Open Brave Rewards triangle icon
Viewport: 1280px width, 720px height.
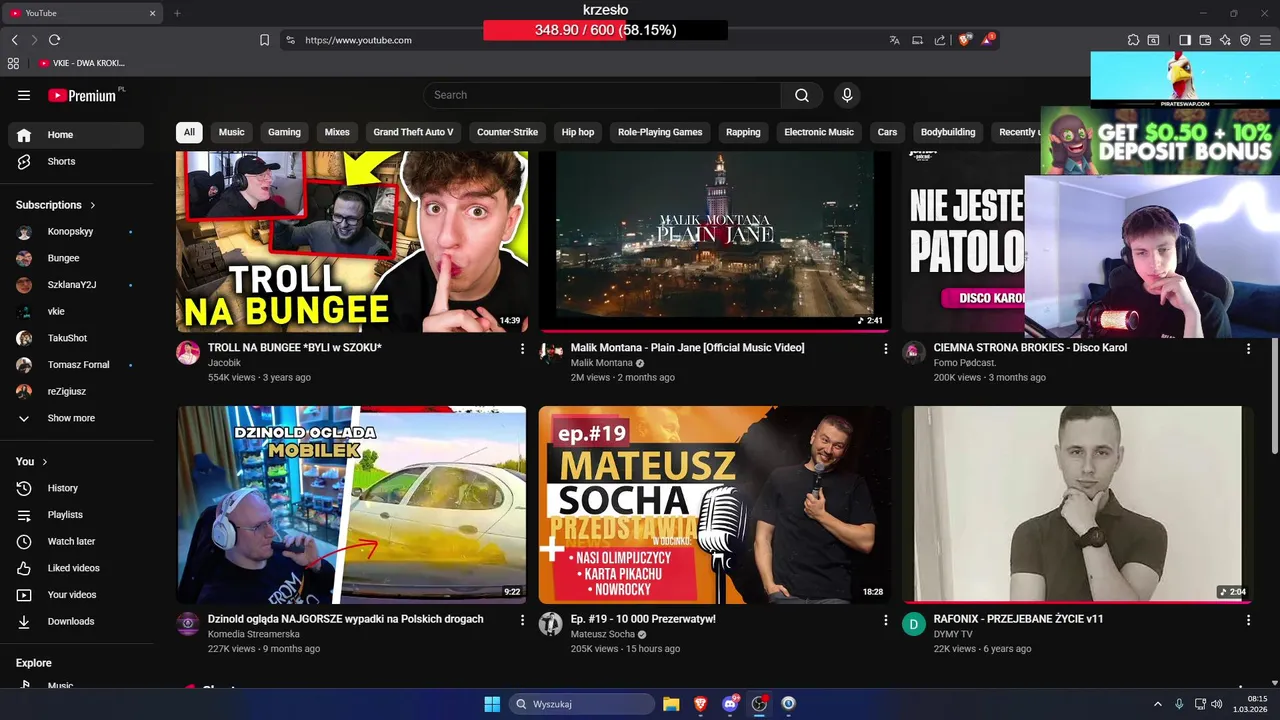click(988, 40)
